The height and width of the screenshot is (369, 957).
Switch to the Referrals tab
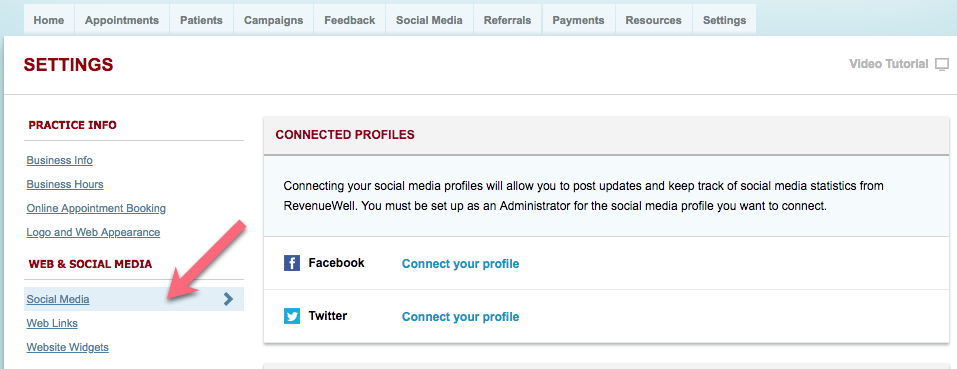(508, 20)
